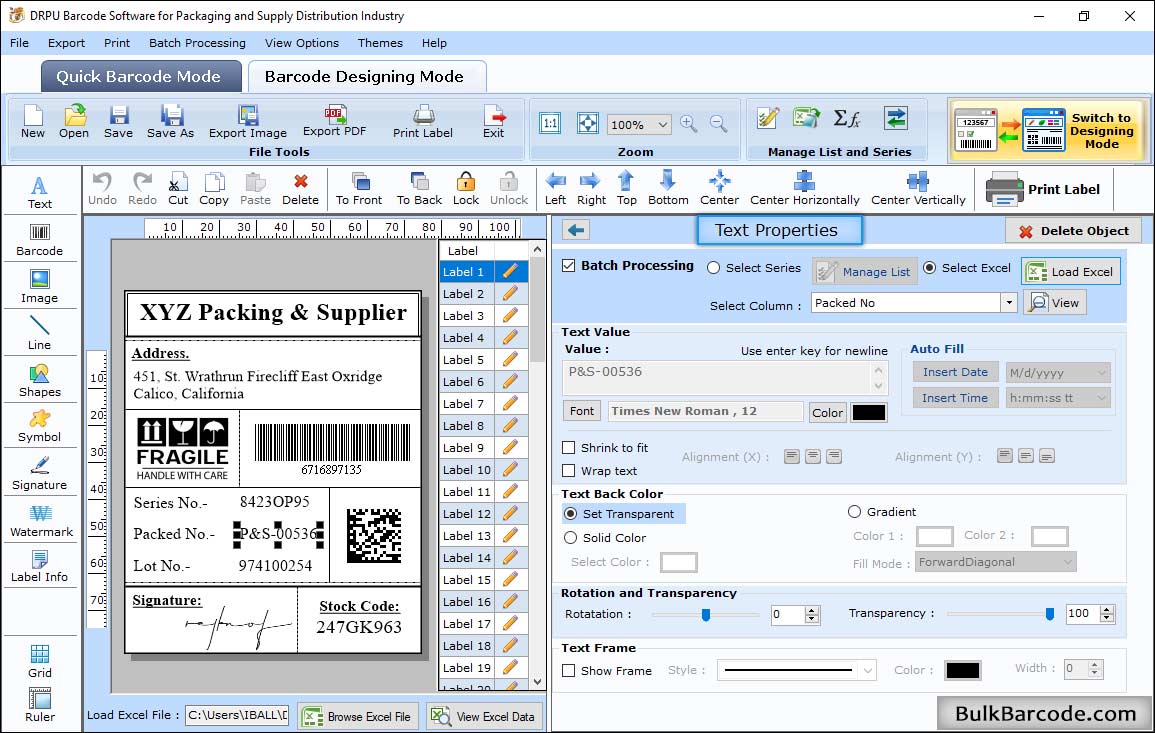
Task: Expand Select Column dropdown
Action: (1008, 303)
